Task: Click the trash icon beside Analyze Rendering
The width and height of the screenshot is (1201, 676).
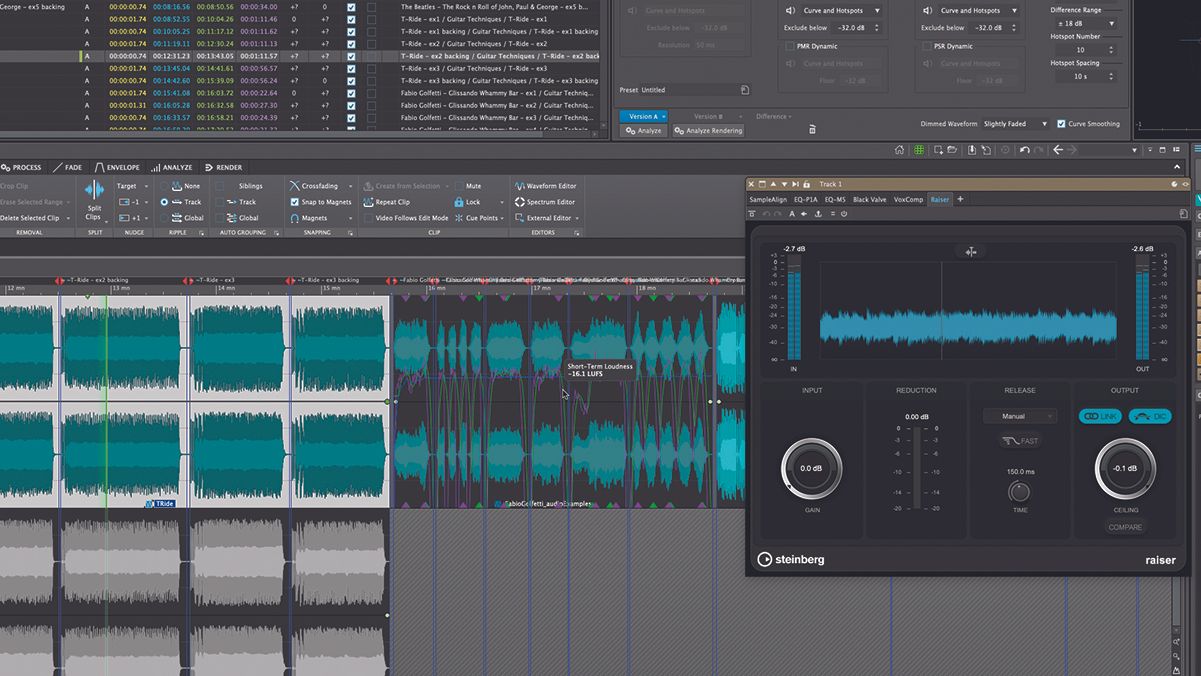Action: tap(812, 130)
